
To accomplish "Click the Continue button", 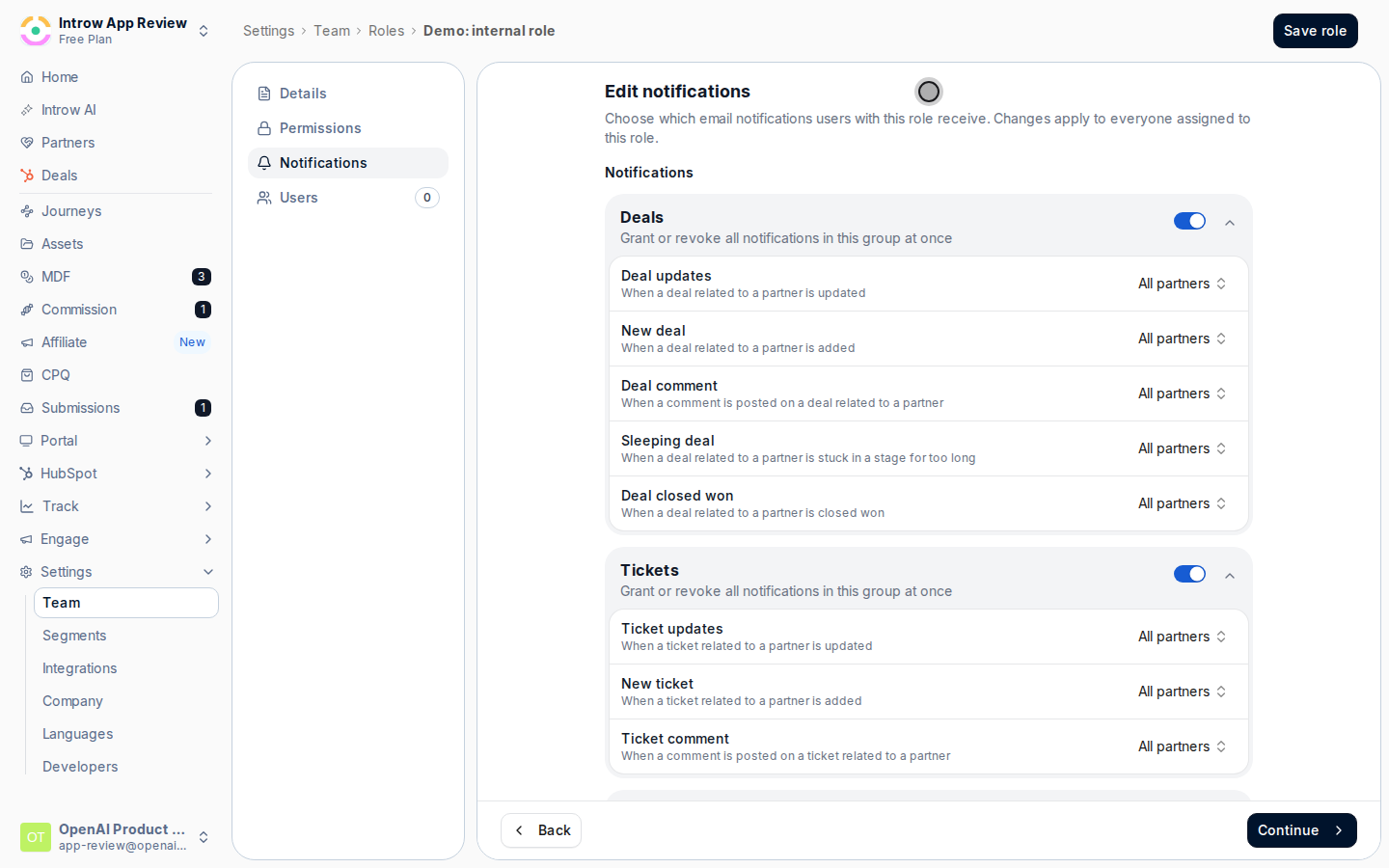I will pyautogui.click(x=1301, y=830).
